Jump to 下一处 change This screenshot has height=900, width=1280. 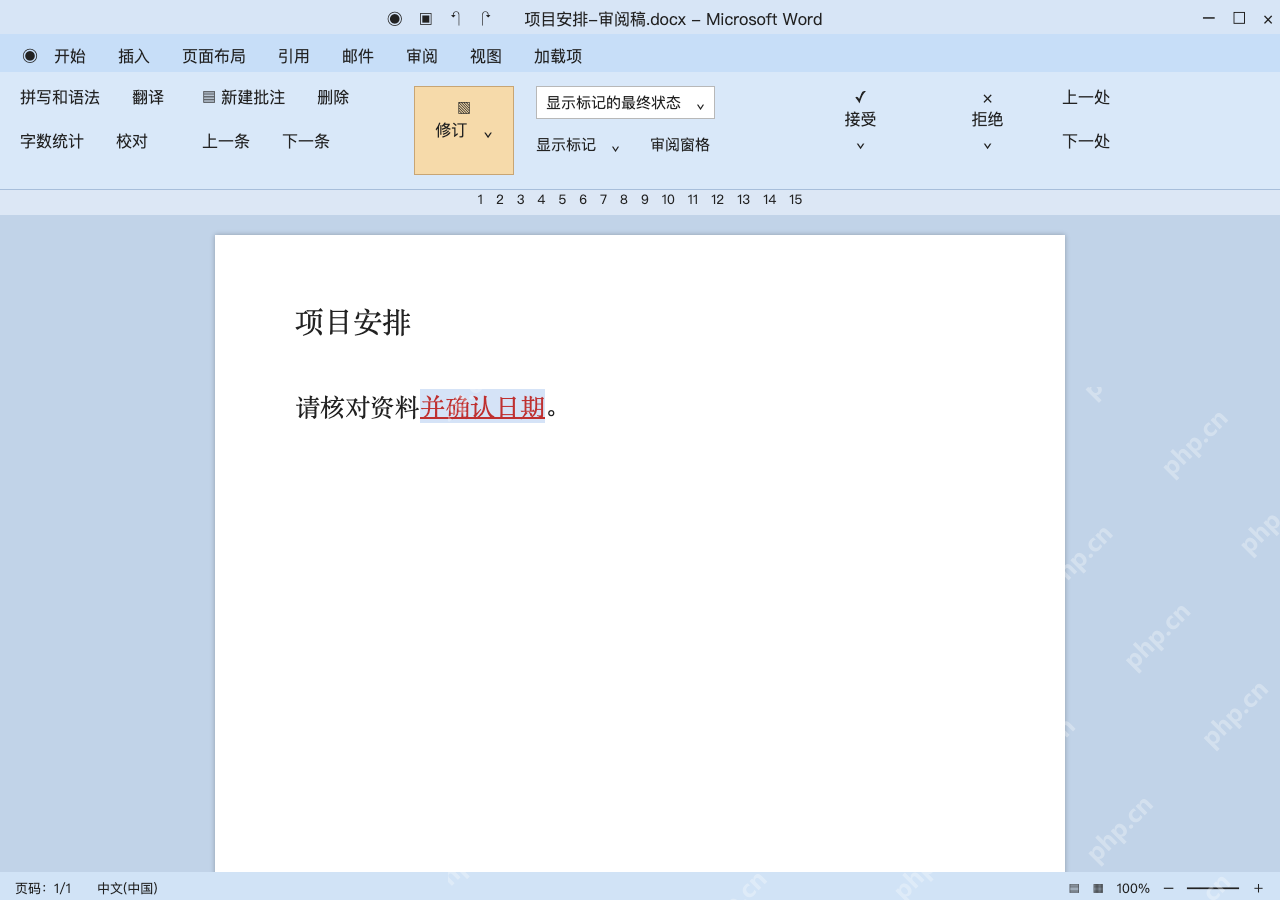tap(1086, 141)
